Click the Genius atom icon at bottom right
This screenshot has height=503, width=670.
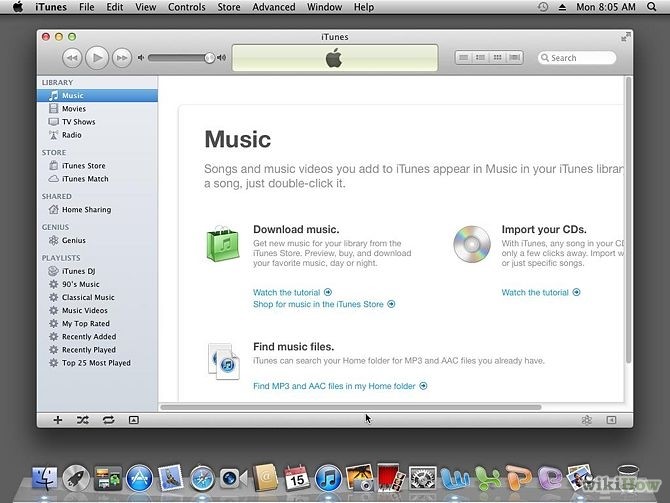(x=587, y=420)
